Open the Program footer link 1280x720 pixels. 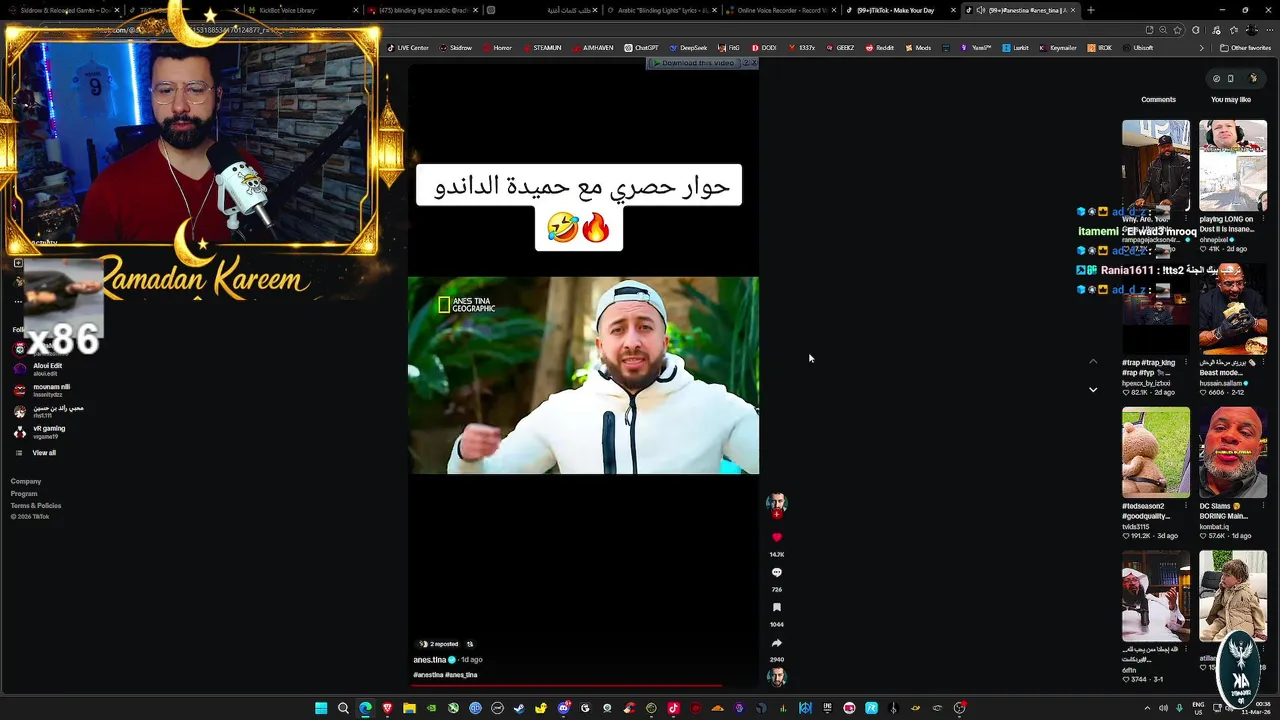(x=24, y=494)
